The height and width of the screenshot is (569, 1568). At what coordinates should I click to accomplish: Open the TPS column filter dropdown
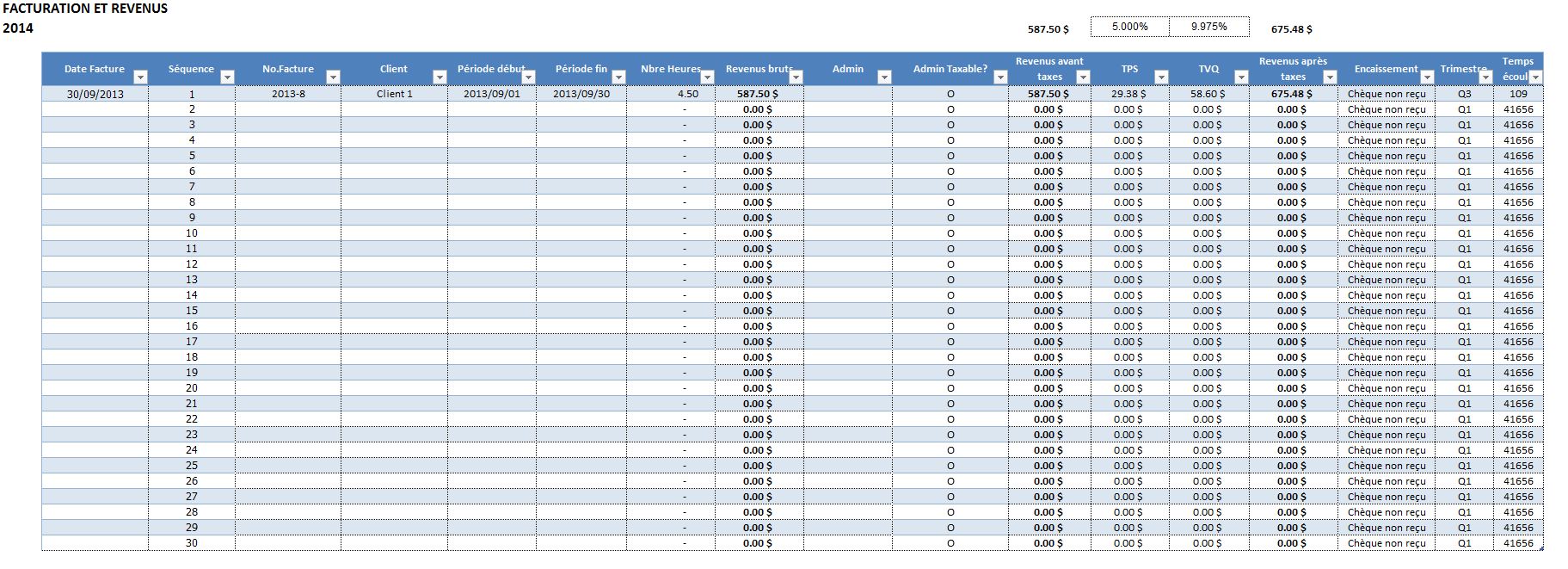(x=1161, y=77)
